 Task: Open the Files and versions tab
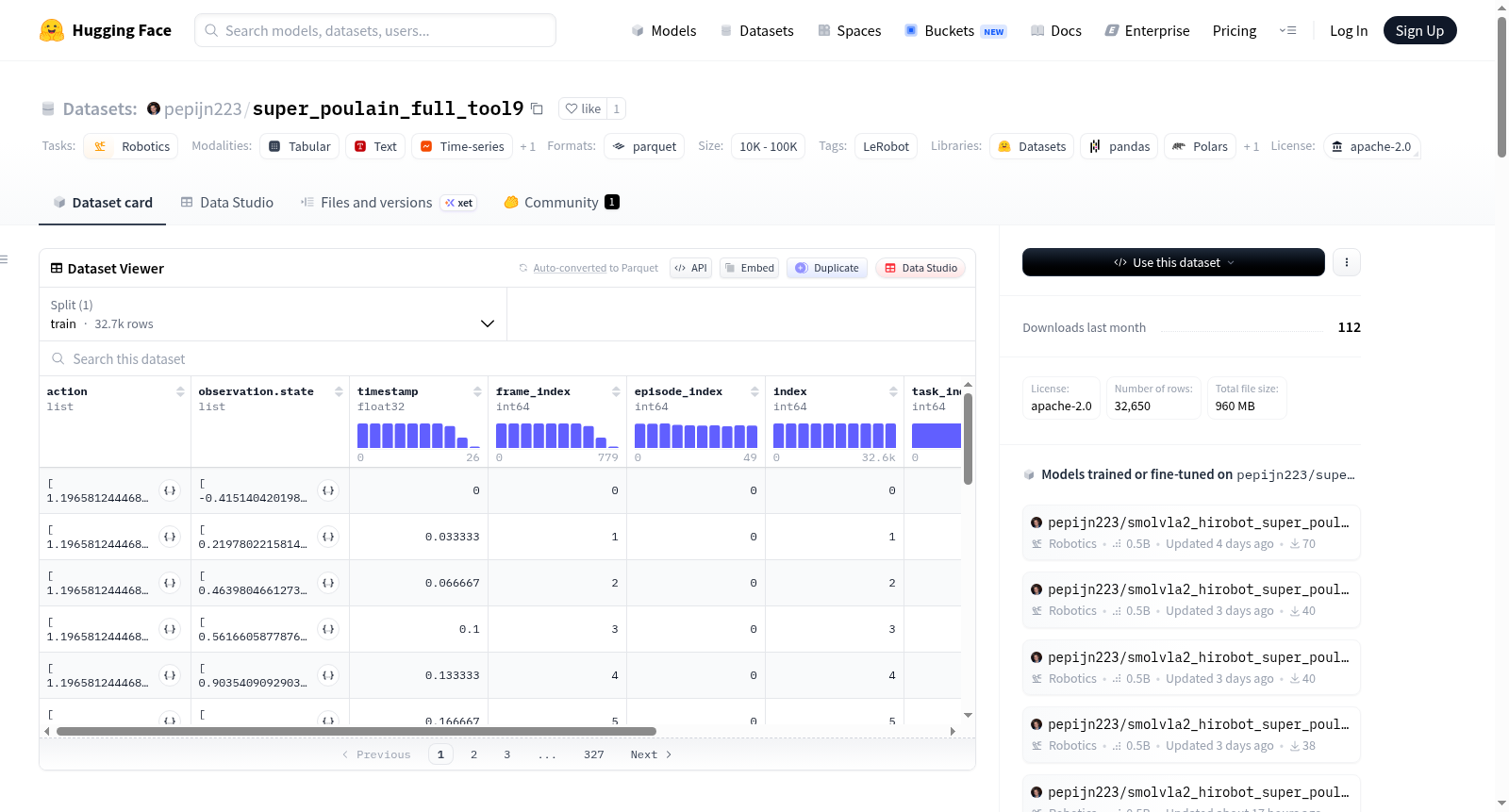pos(389,203)
